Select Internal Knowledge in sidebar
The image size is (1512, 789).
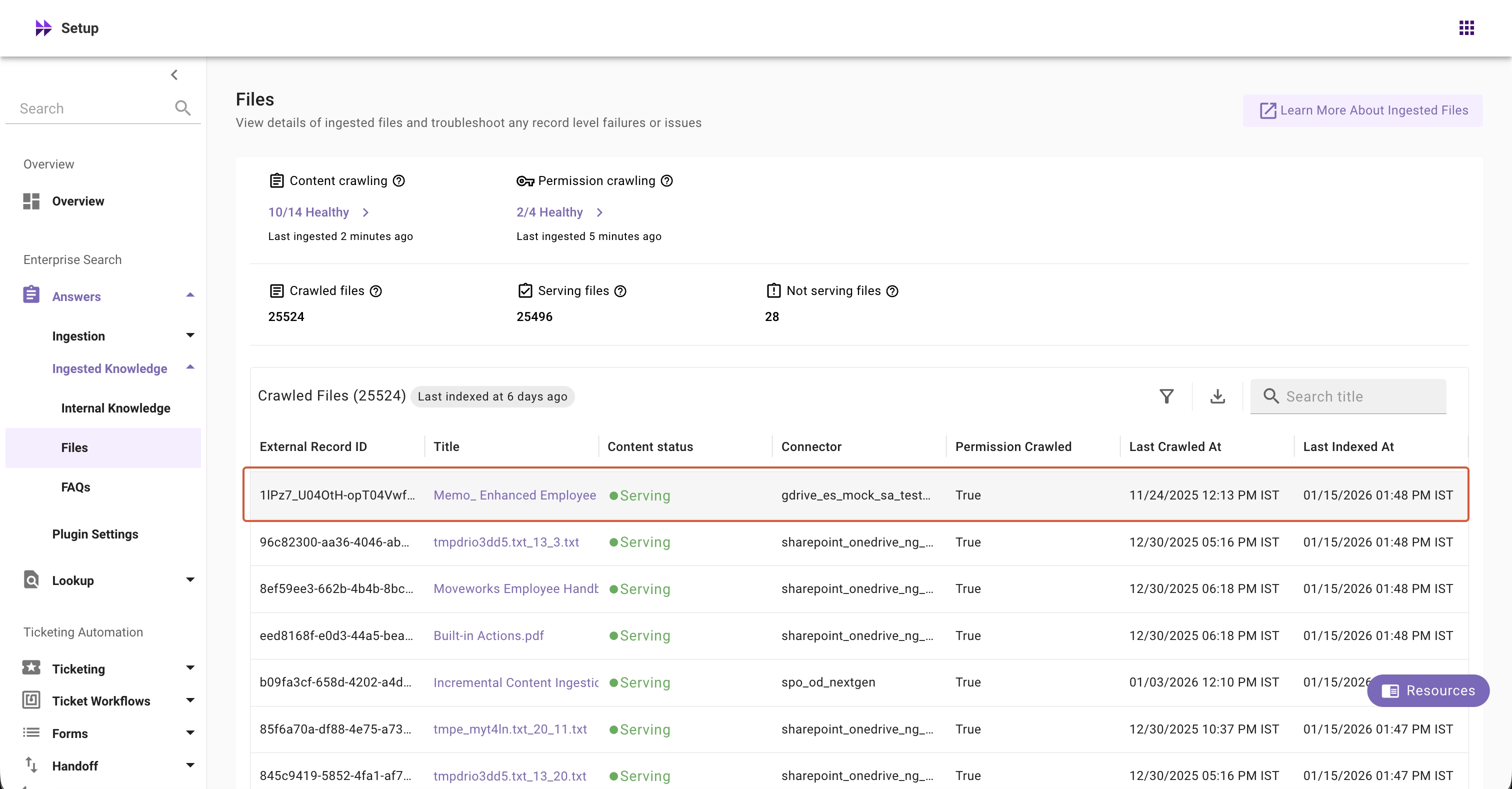tap(115, 408)
